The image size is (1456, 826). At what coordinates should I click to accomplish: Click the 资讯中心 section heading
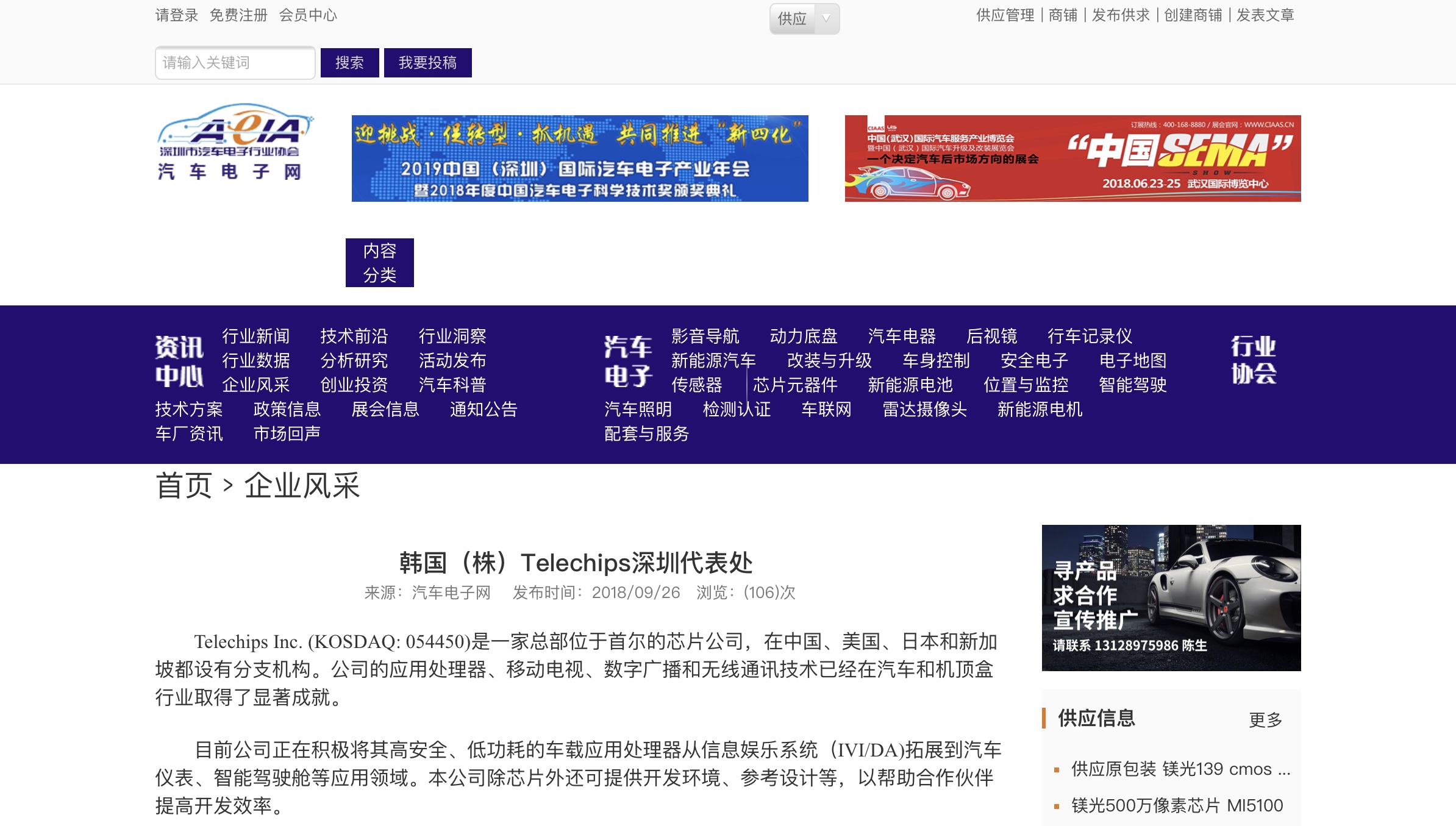[x=179, y=361]
